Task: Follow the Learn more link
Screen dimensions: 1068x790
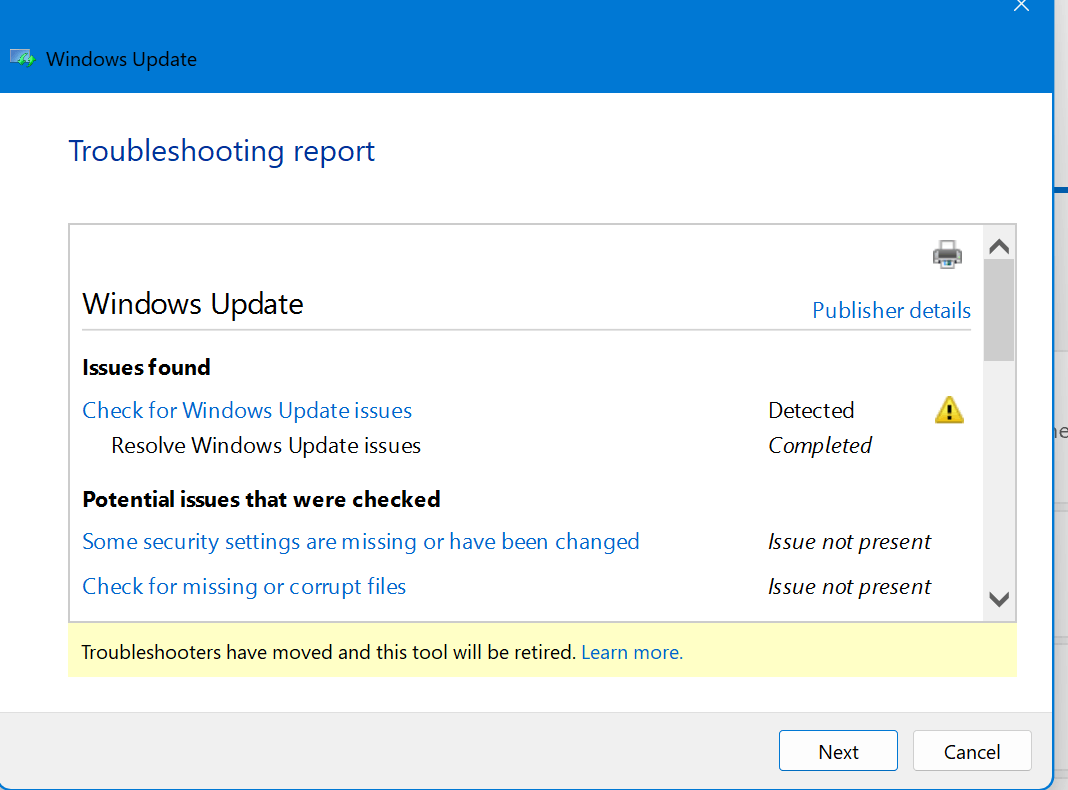Action: 631,652
